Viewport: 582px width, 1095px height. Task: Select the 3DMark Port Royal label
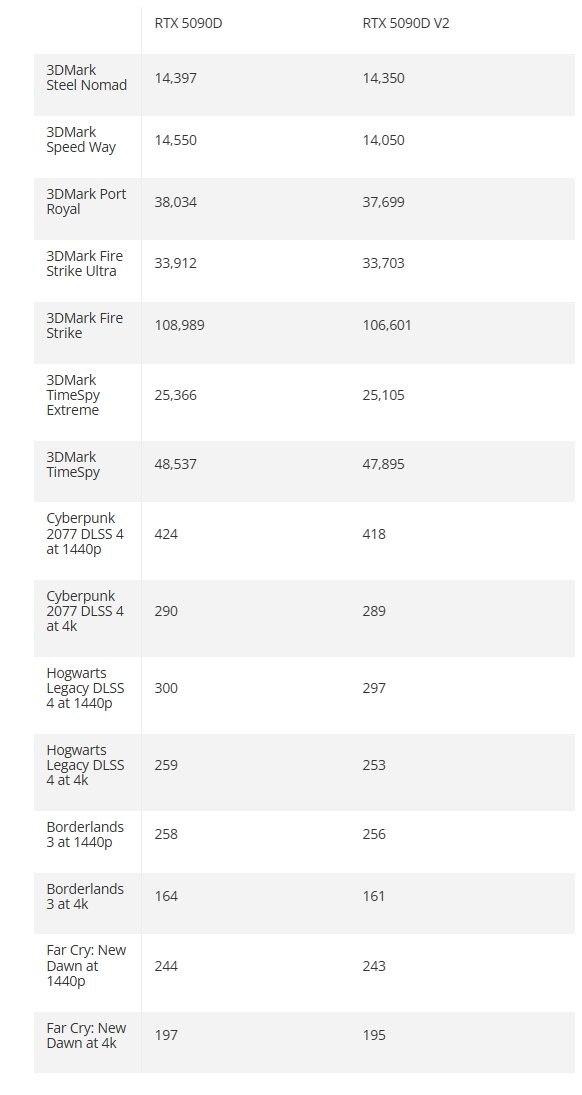coord(86,201)
